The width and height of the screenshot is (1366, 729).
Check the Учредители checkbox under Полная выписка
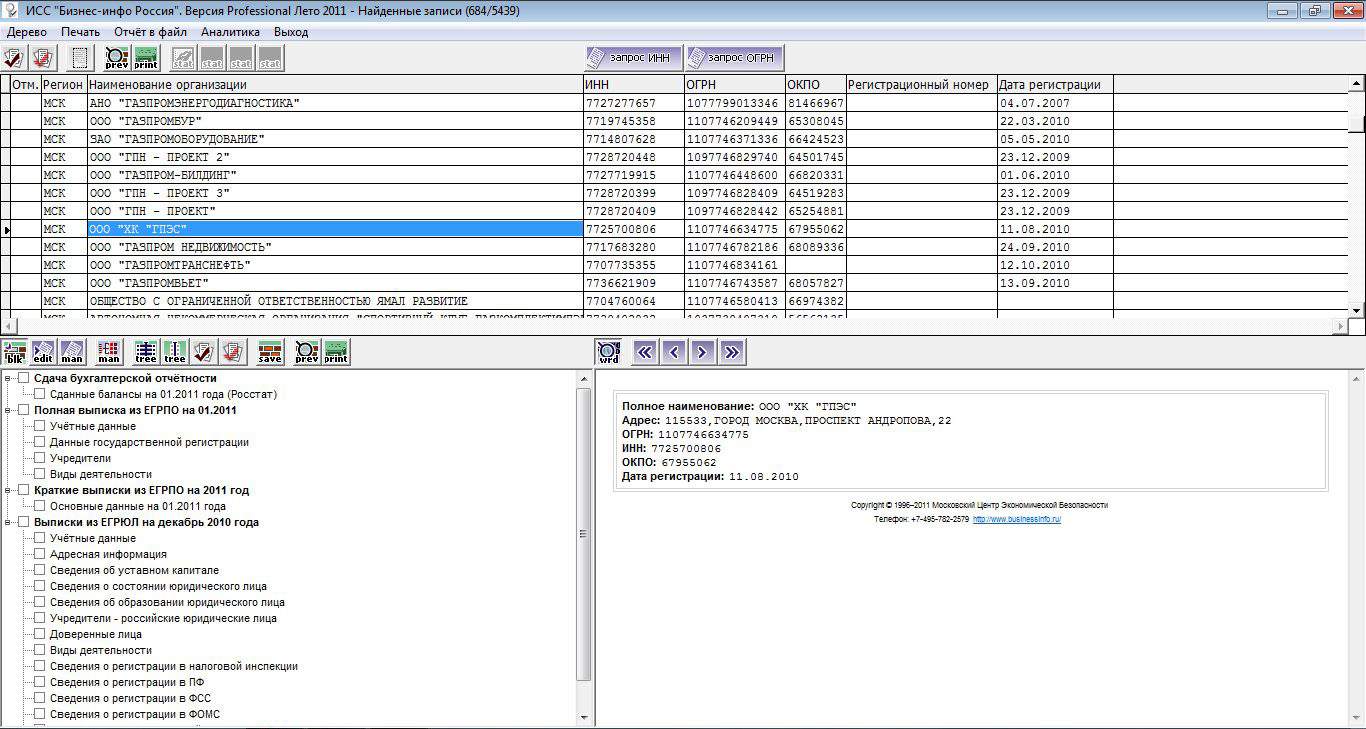40,458
